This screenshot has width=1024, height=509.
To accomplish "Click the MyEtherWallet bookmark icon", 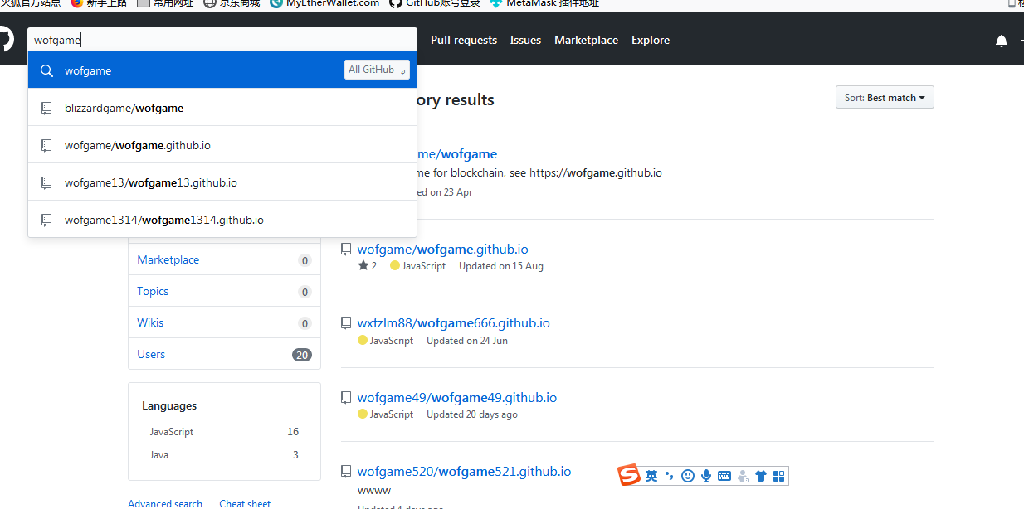I will pyautogui.click(x=276, y=3).
